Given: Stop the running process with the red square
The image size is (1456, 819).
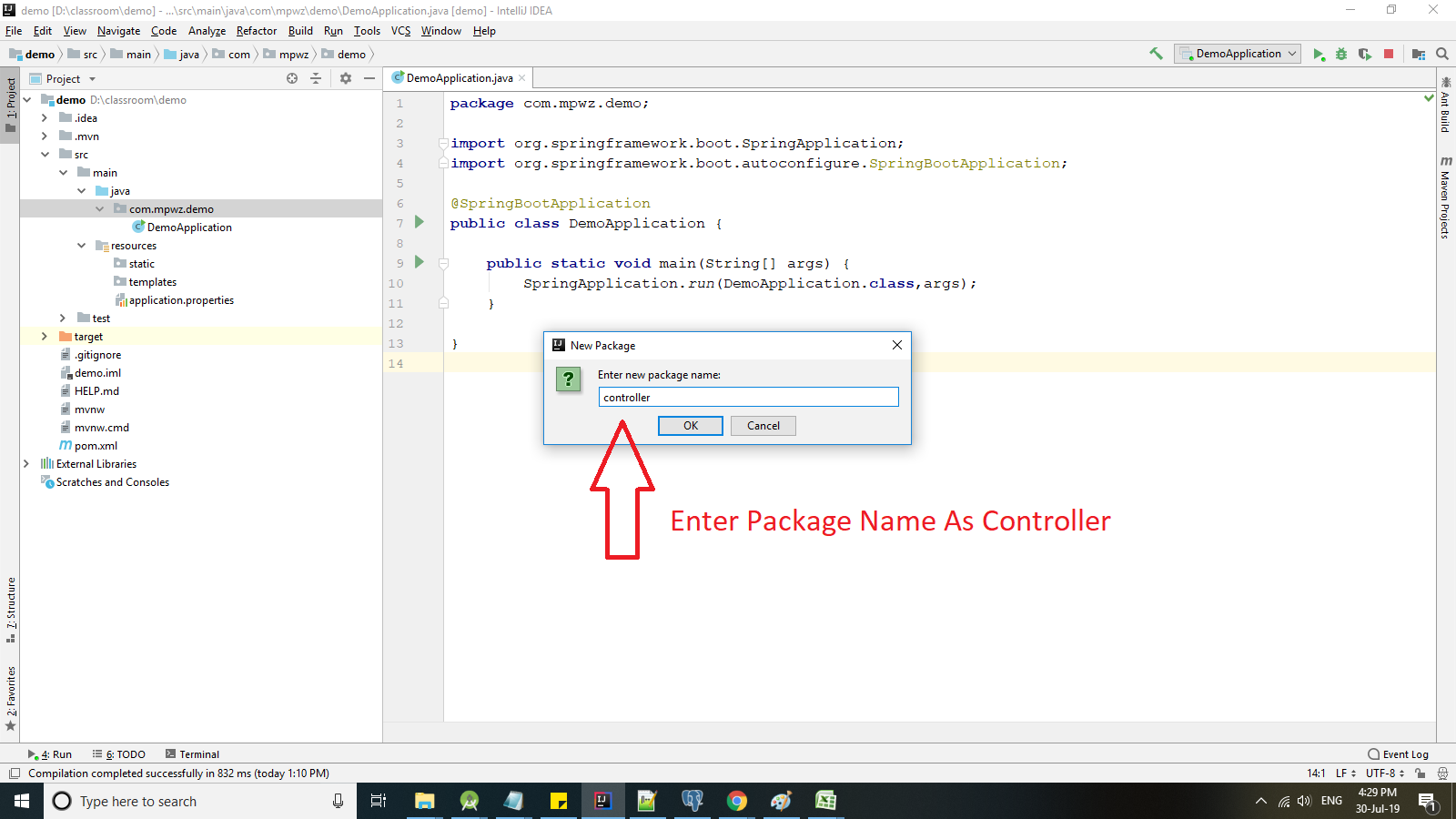Looking at the screenshot, I should [1389, 55].
